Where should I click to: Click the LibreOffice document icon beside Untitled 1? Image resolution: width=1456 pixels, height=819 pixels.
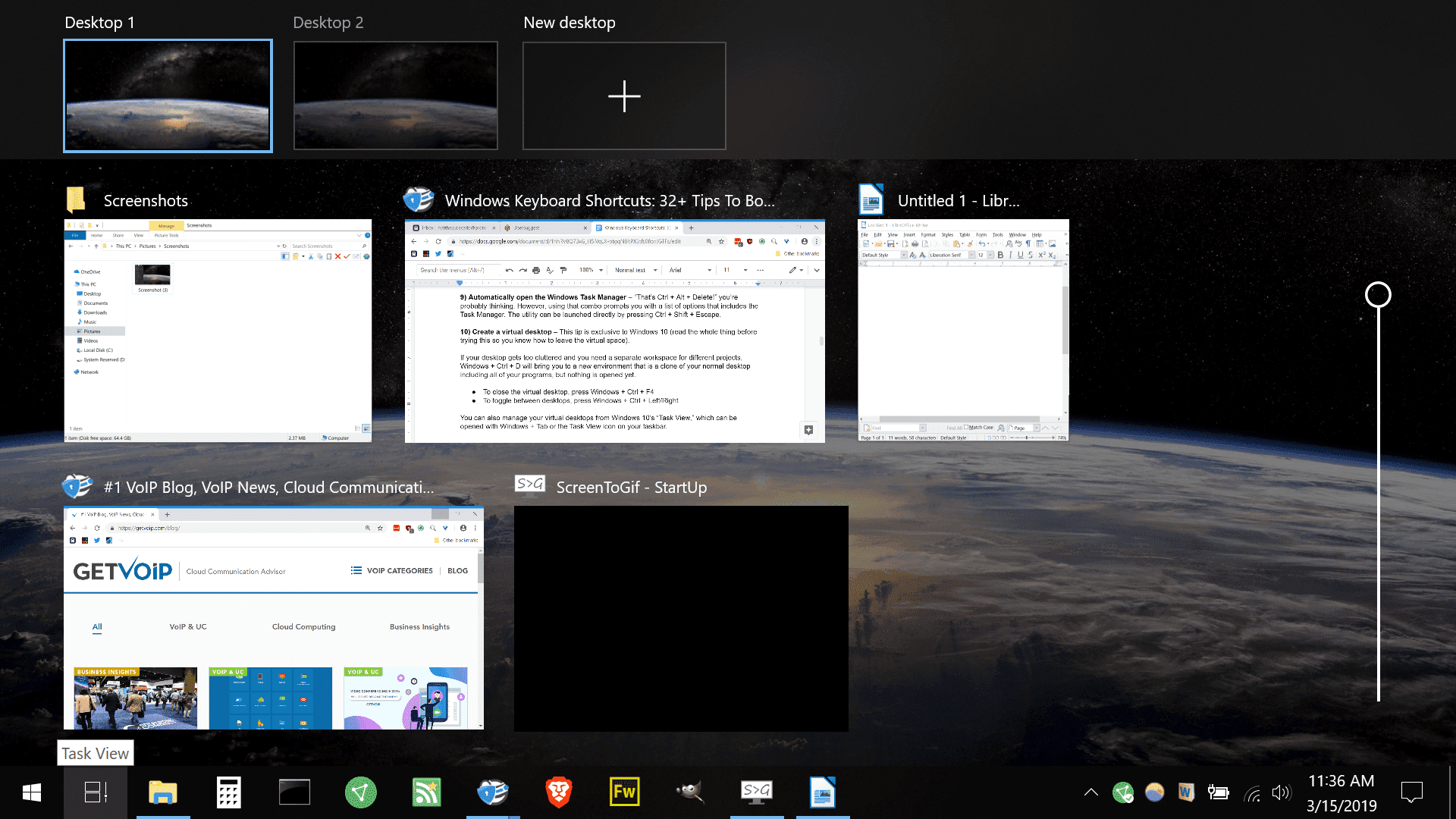[x=871, y=199]
